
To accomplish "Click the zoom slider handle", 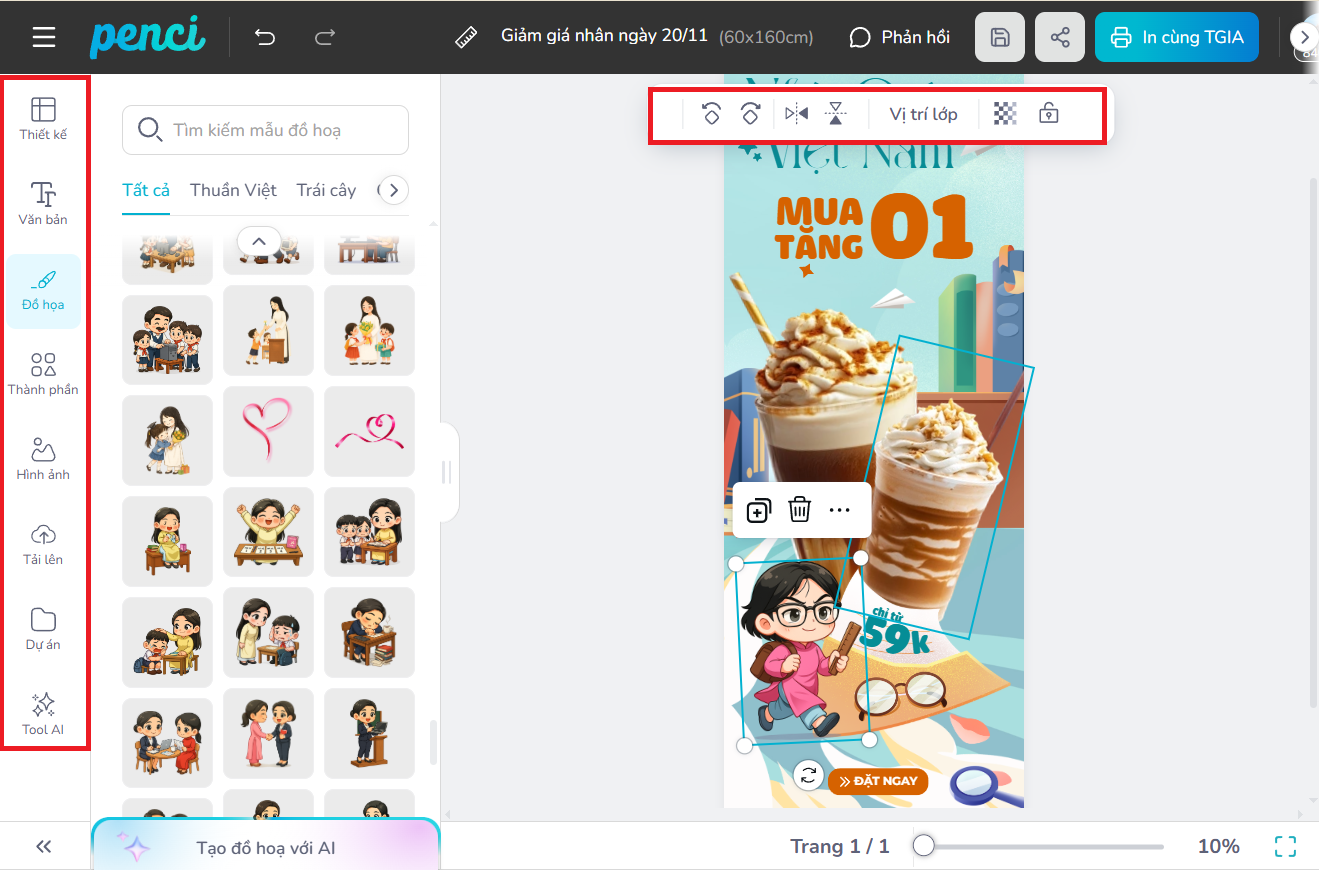I will pyautogui.click(x=924, y=846).
